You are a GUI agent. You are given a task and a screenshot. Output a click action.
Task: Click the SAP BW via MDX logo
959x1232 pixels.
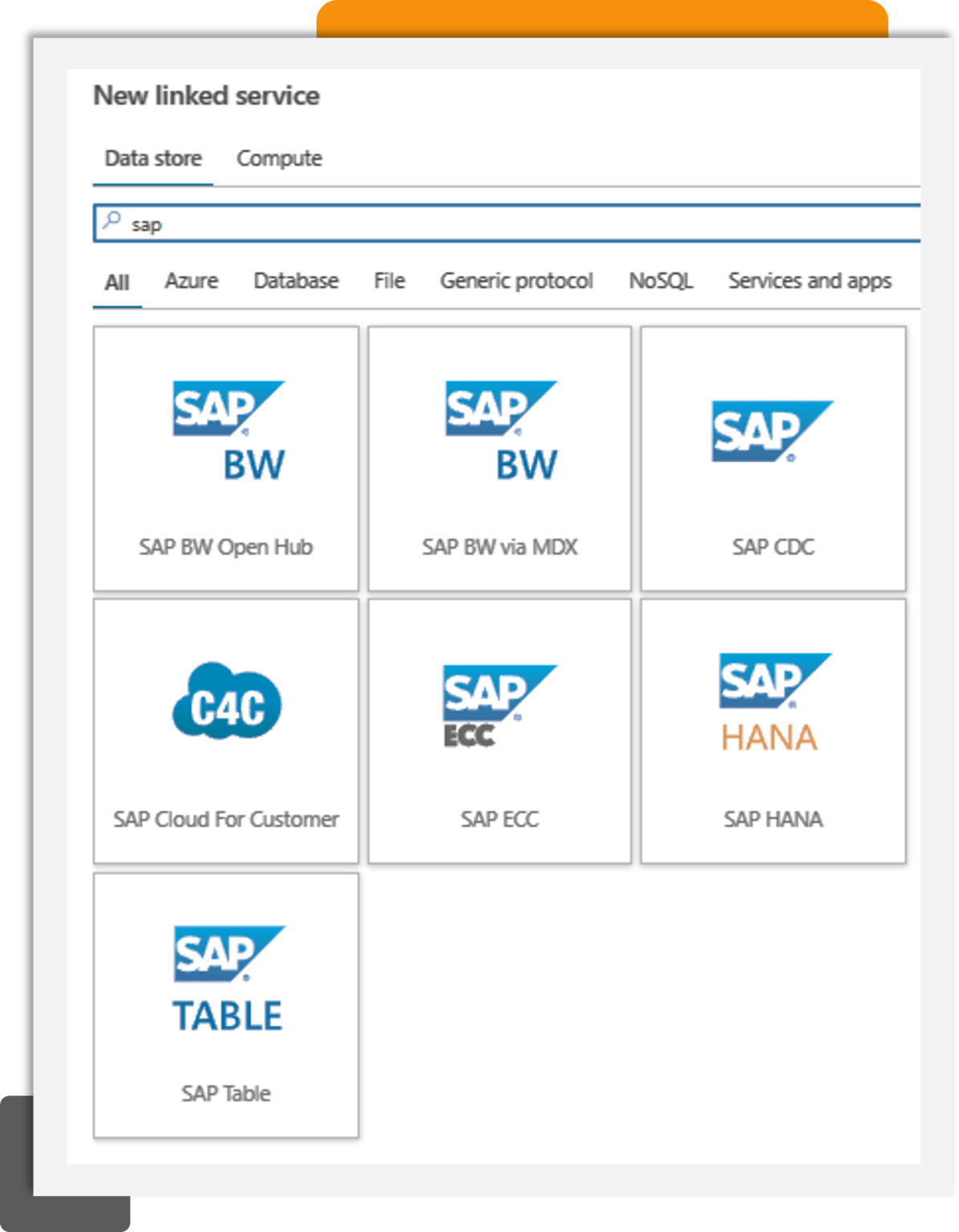click(x=501, y=431)
